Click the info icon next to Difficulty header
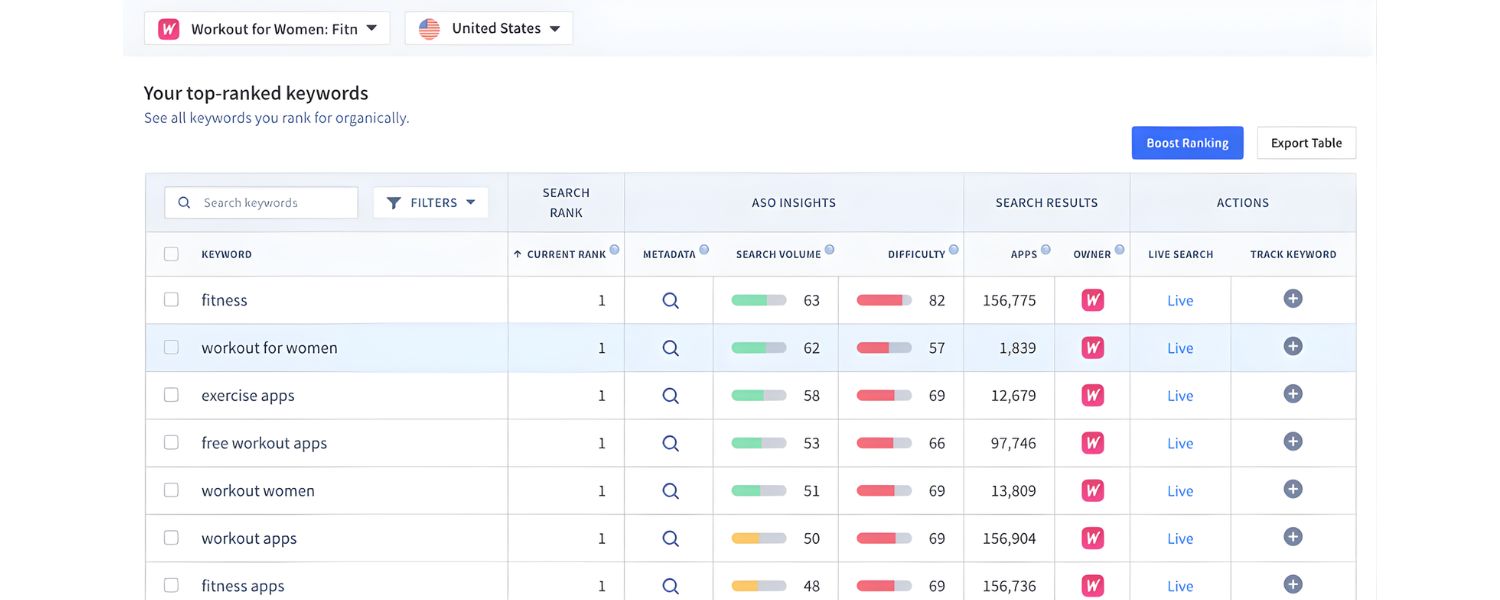 click(x=954, y=247)
